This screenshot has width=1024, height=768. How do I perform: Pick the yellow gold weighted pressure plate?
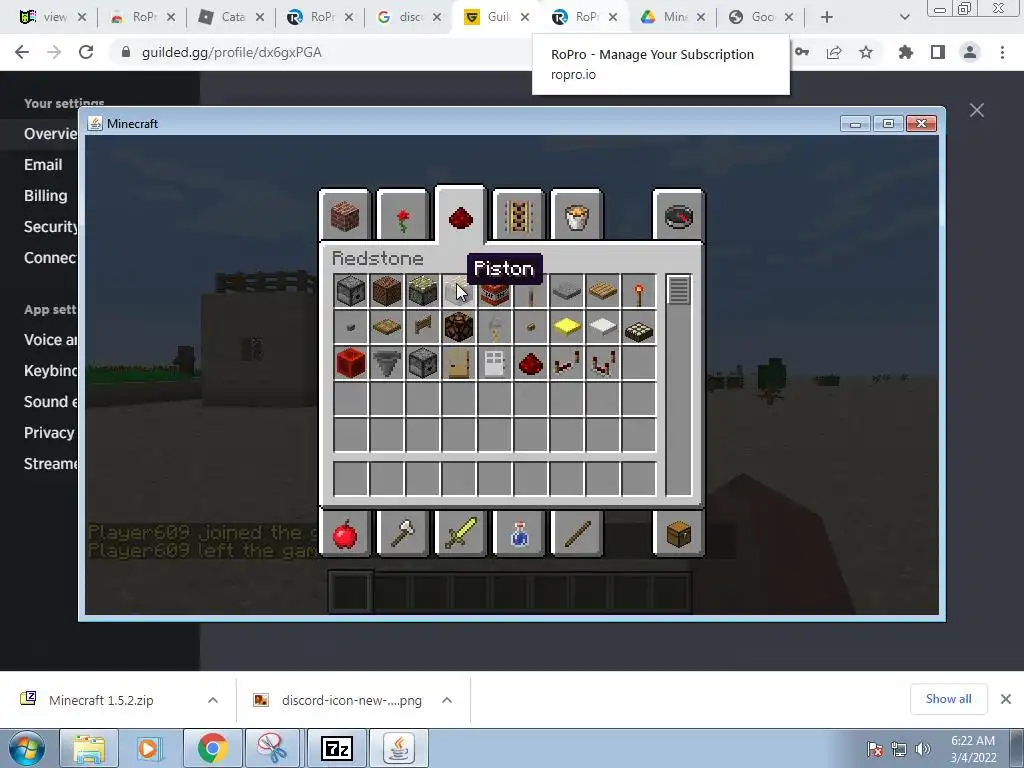[566, 327]
